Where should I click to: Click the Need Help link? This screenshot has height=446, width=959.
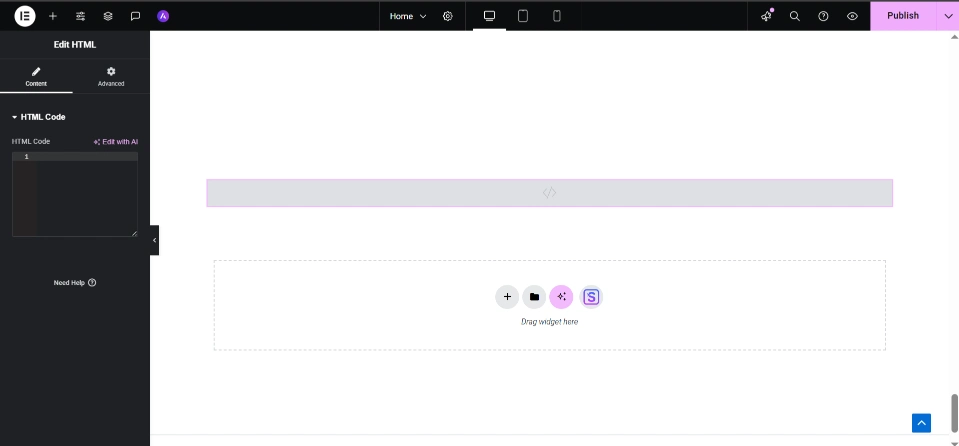click(x=75, y=283)
